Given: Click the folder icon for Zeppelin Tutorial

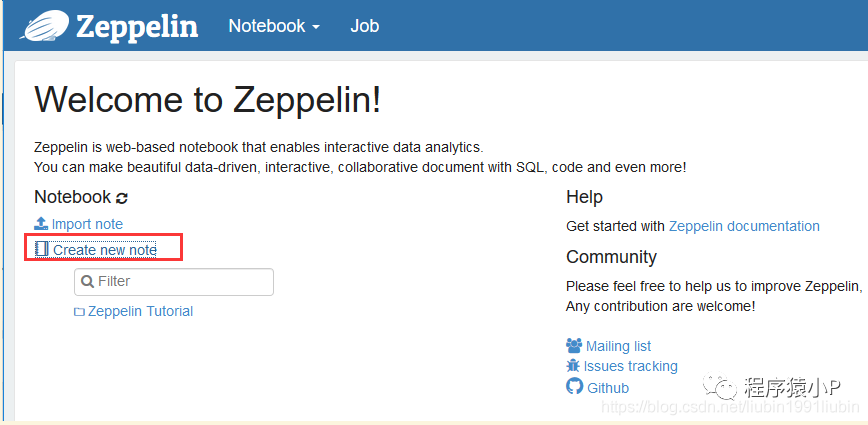Looking at the screenshot, I should pyautogui.click(x=79, y=312).
